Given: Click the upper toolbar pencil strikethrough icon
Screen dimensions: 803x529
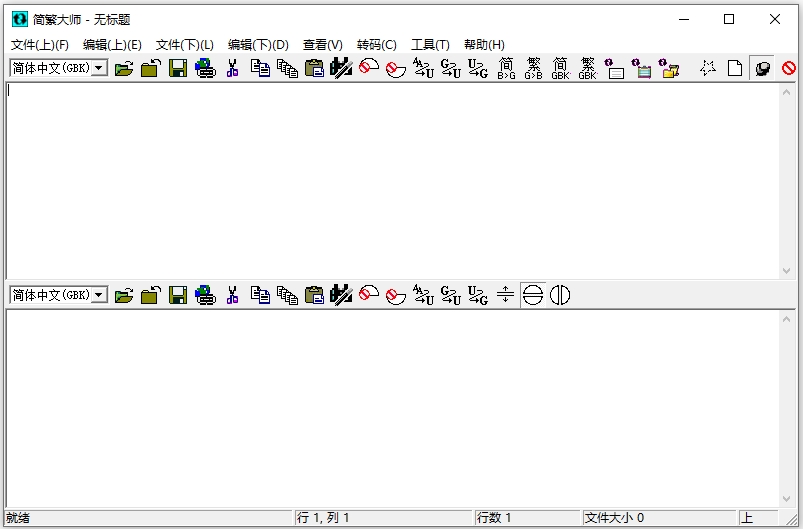Looking at the screenshot, I should 341,68.
